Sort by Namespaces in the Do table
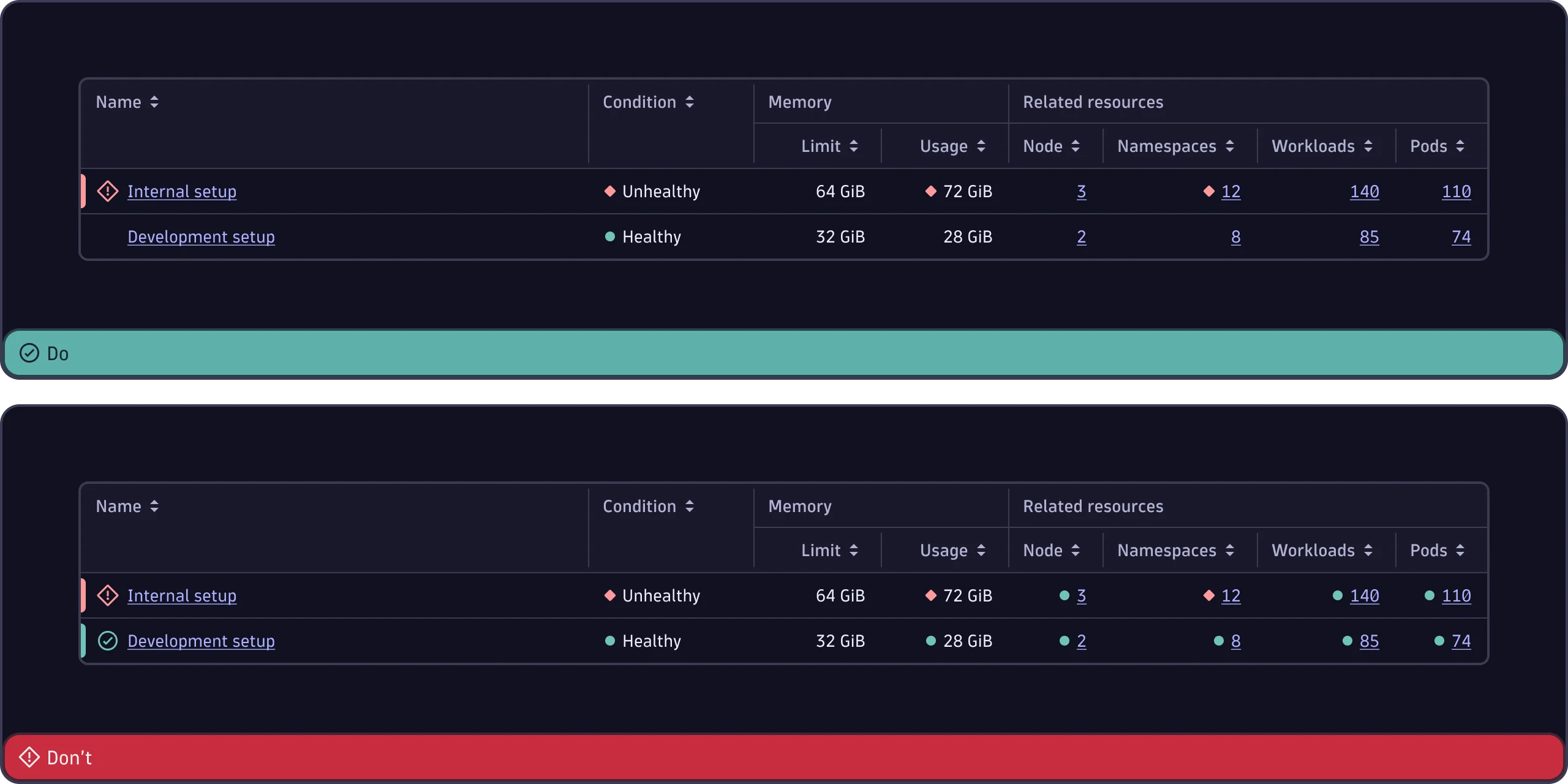 tap(1230, 146)
